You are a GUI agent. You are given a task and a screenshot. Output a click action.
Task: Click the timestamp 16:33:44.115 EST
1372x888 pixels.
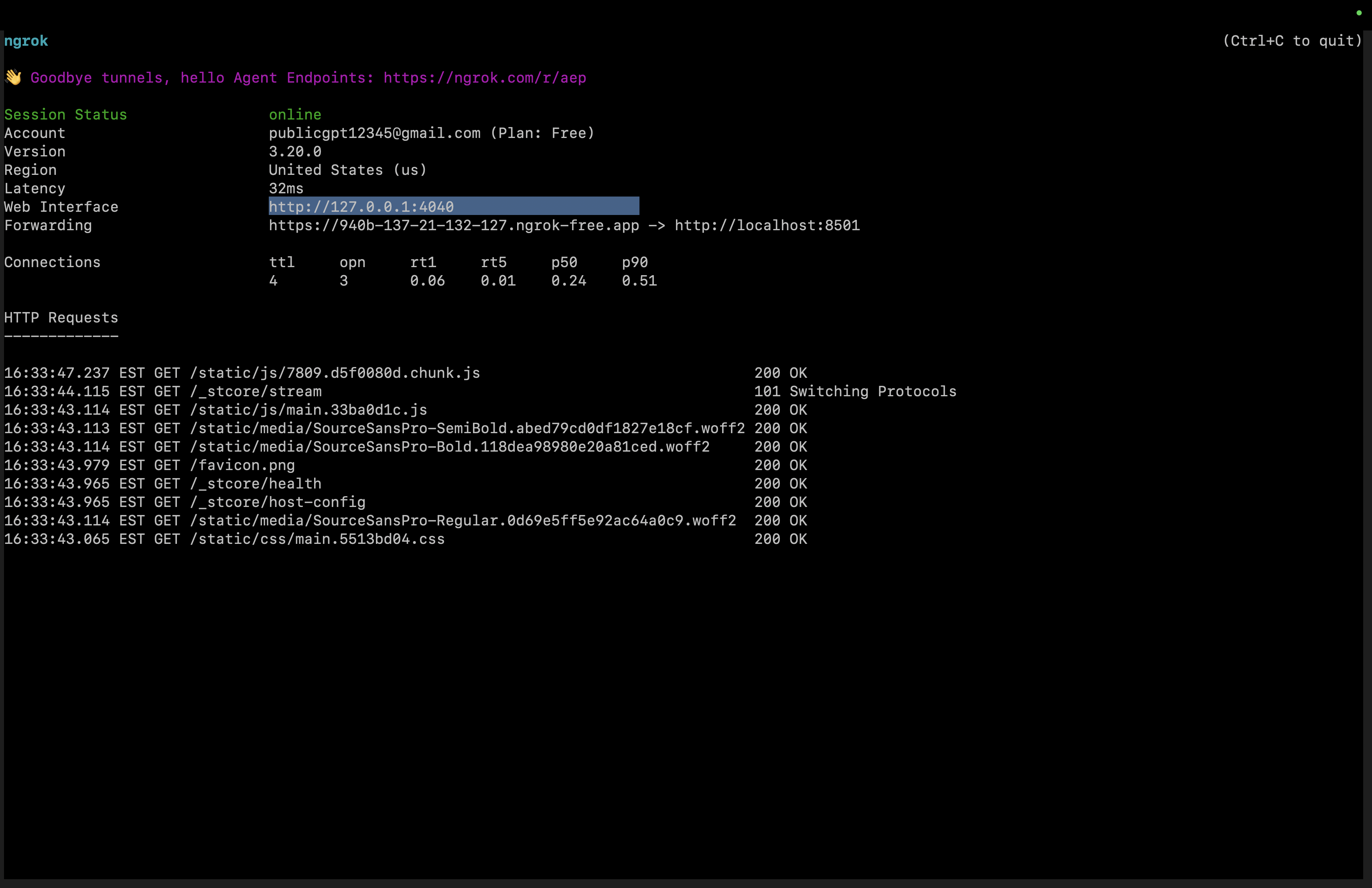(x=74, y=391)
